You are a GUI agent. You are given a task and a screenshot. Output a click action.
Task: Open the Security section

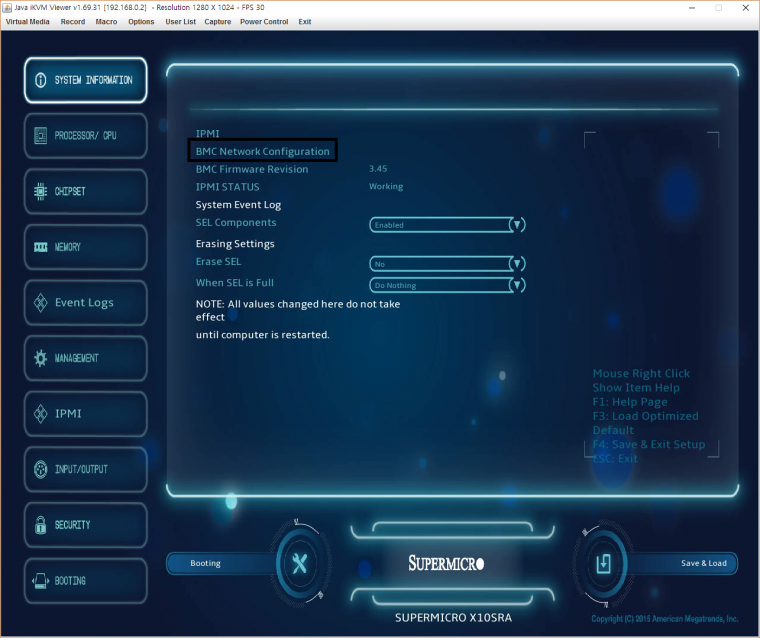[x=86, y=525]
